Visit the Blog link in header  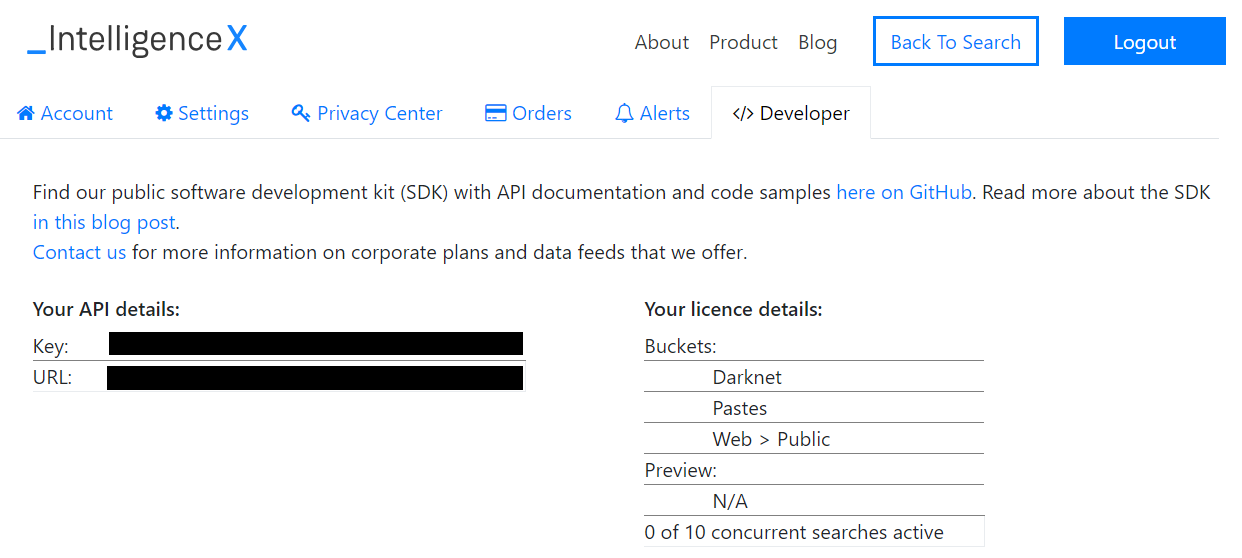pyautogui.click(x=817, y=42)
